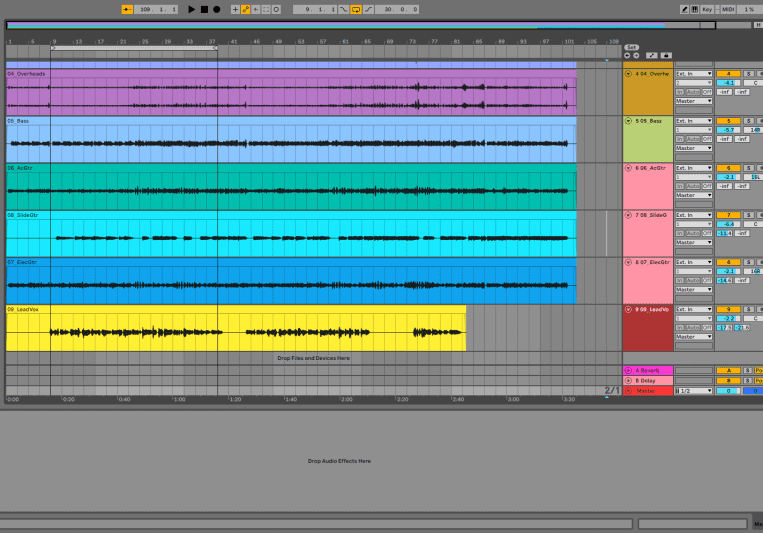Toggle MIDI Map Mode button

pyautogui.click(x=728, y=9)
